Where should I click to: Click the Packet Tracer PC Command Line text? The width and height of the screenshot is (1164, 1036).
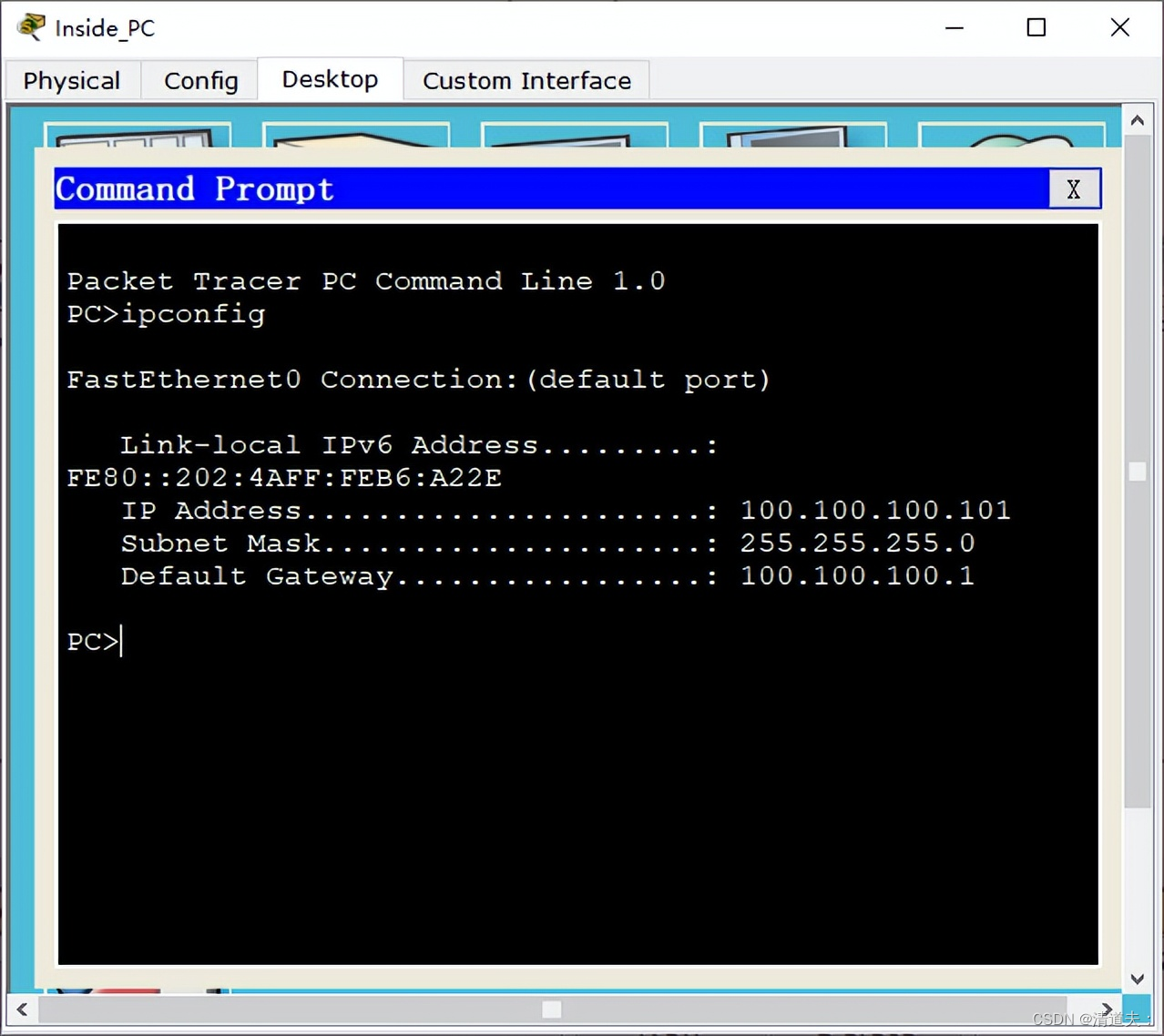tap(366, 280)
